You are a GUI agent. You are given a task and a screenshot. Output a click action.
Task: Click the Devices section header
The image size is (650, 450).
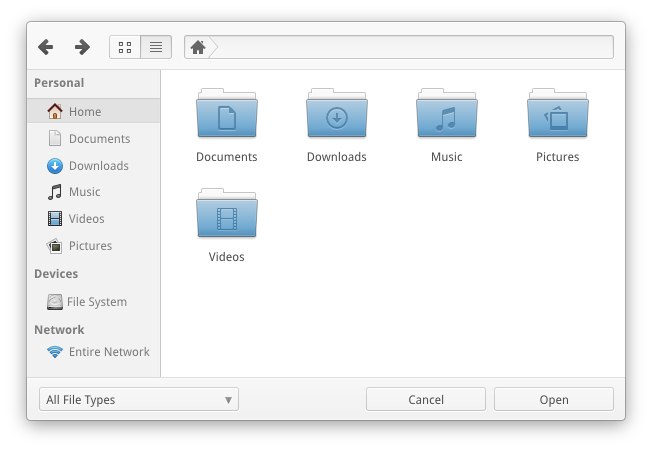[56, 274]
